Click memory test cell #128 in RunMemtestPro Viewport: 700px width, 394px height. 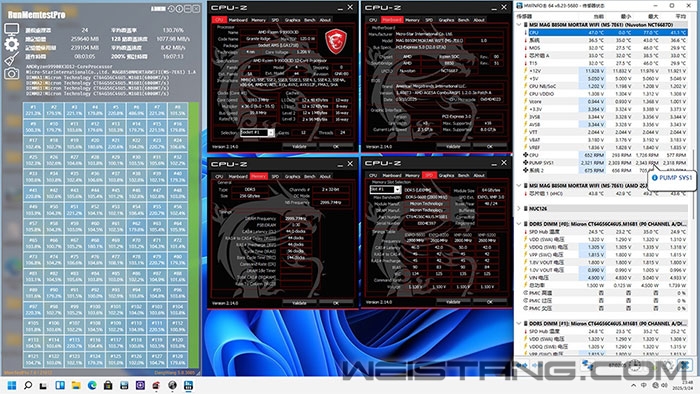[177, 360]
